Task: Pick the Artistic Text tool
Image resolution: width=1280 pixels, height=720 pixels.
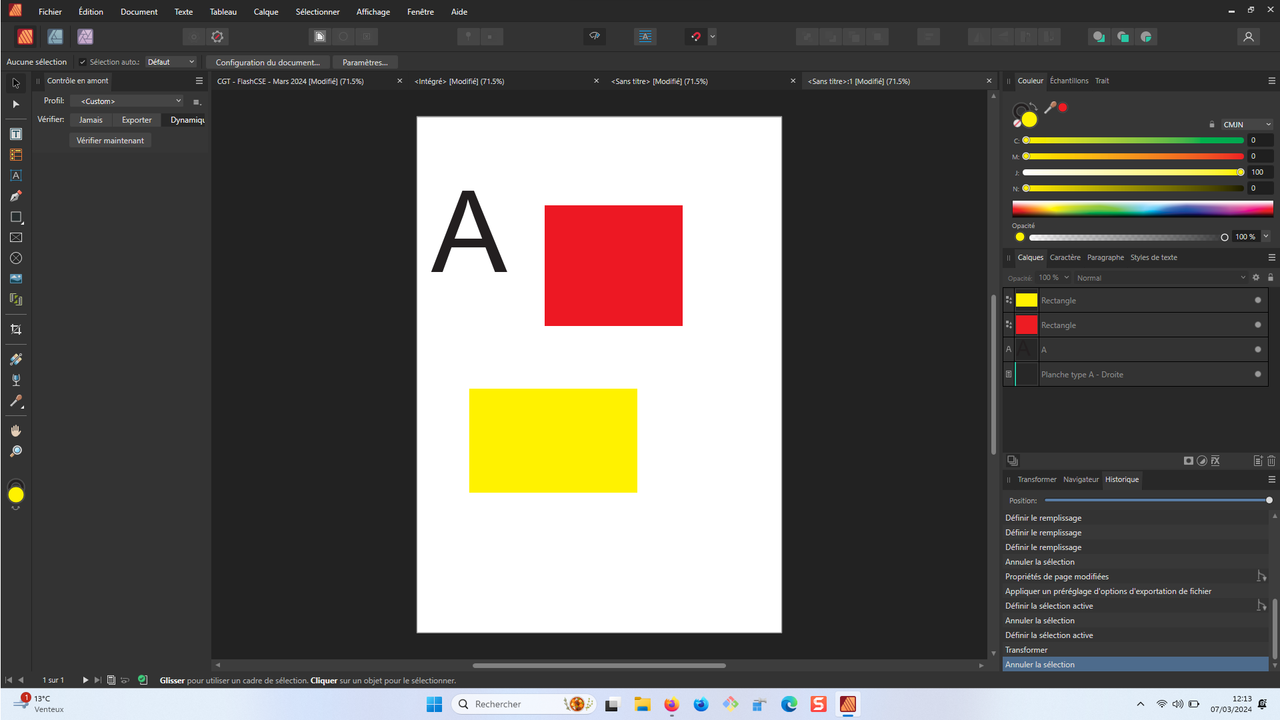Action: click(x=16, y=175)
